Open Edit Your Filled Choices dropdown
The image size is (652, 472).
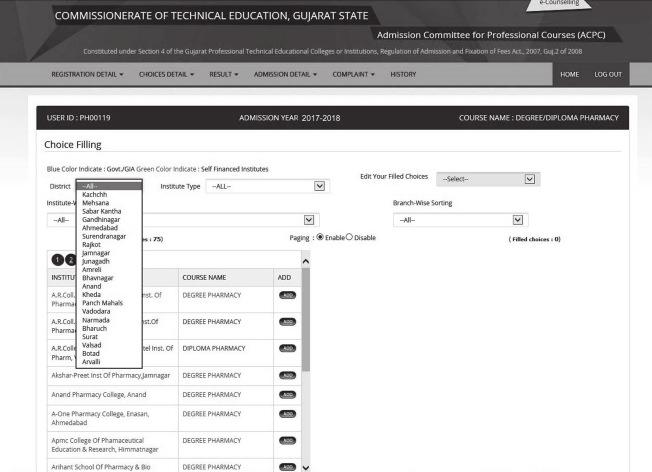(488, 179)
